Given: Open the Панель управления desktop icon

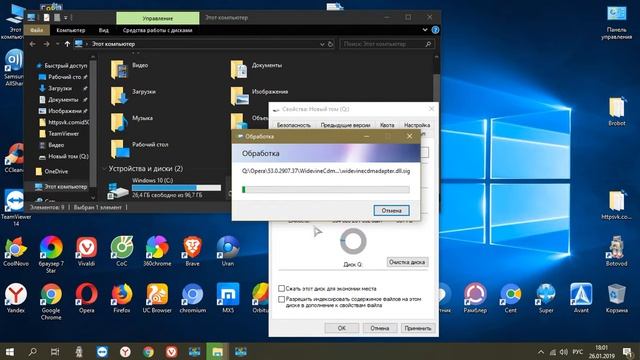Looking at the screenshot, I should pos(616,22).
